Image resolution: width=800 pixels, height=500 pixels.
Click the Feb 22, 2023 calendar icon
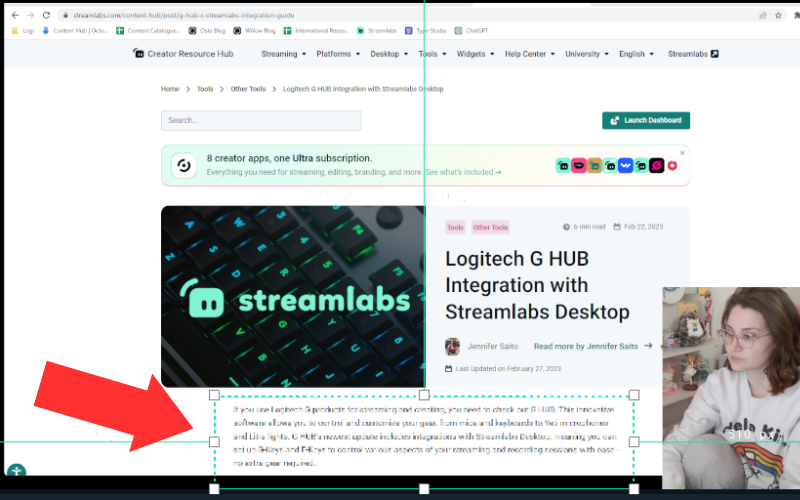[x=617, y=227]
